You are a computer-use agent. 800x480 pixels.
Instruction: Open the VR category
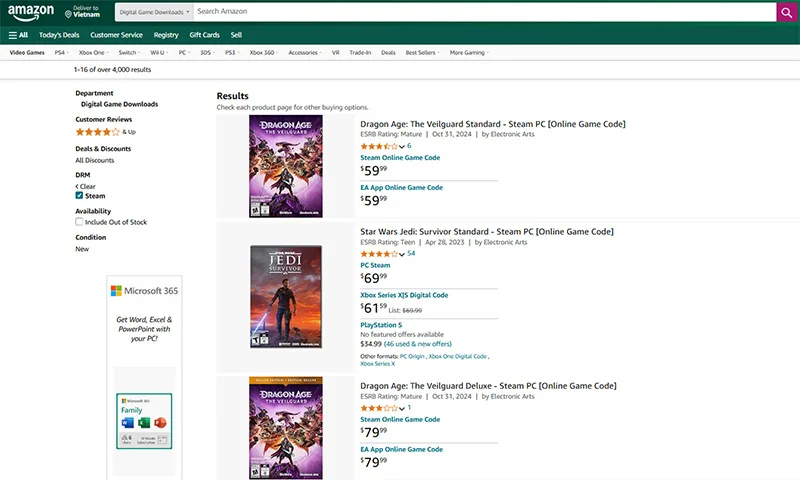pyautogui.click(x=335, y=53)
